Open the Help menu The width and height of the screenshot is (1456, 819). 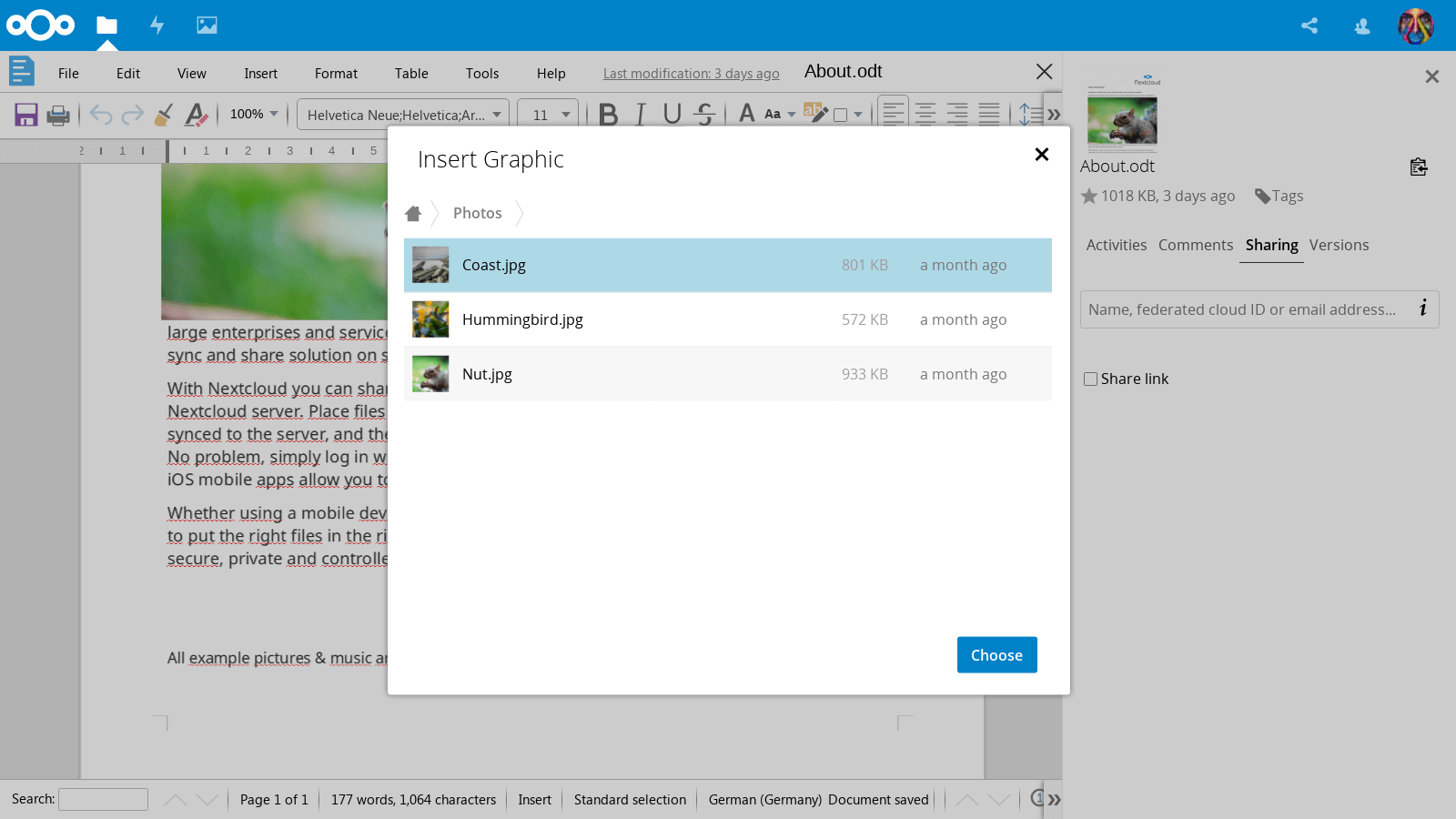[551, 74]
